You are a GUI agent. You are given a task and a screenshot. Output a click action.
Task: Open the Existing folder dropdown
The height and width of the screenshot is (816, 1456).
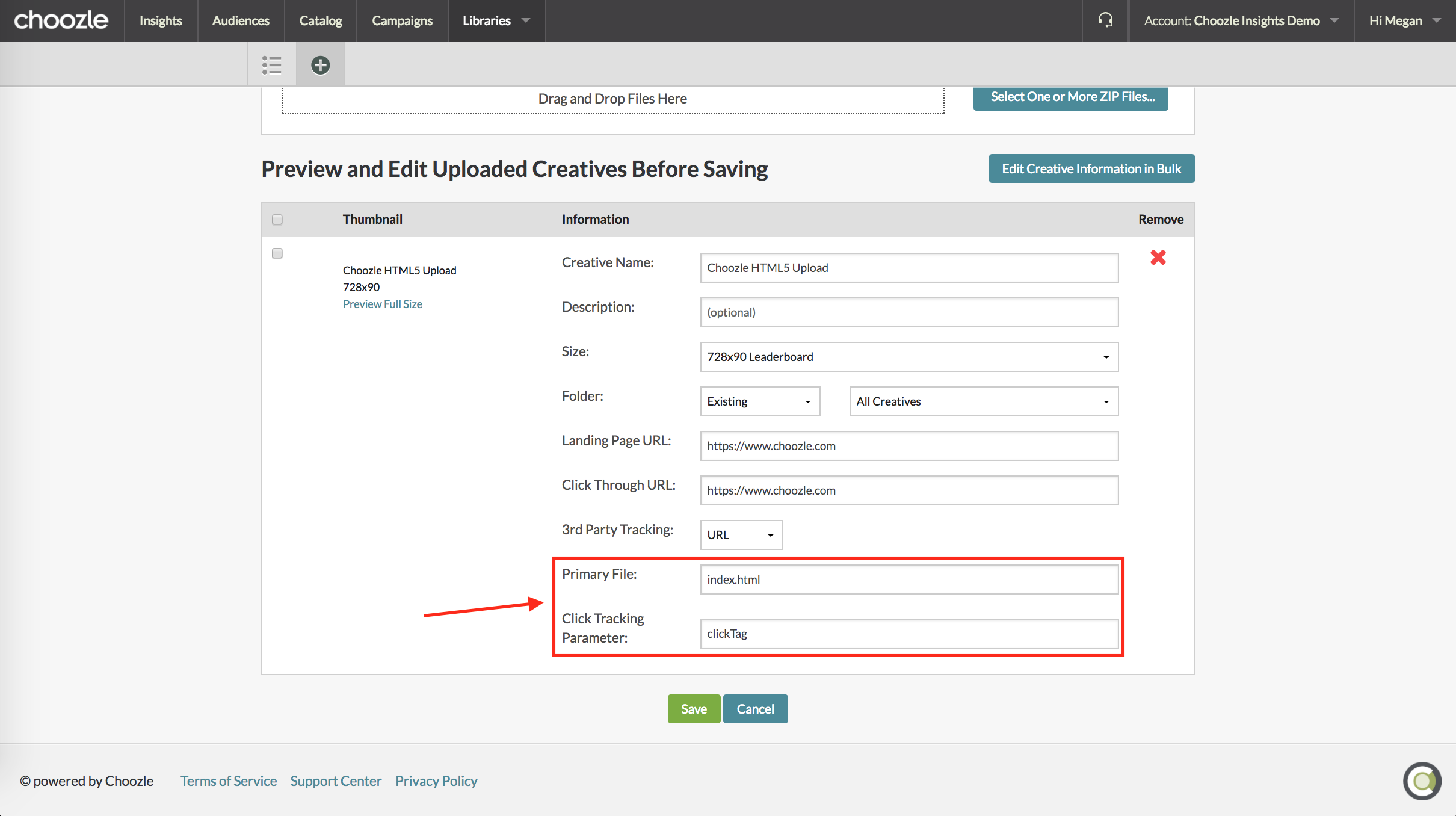[x=759, y=401]
